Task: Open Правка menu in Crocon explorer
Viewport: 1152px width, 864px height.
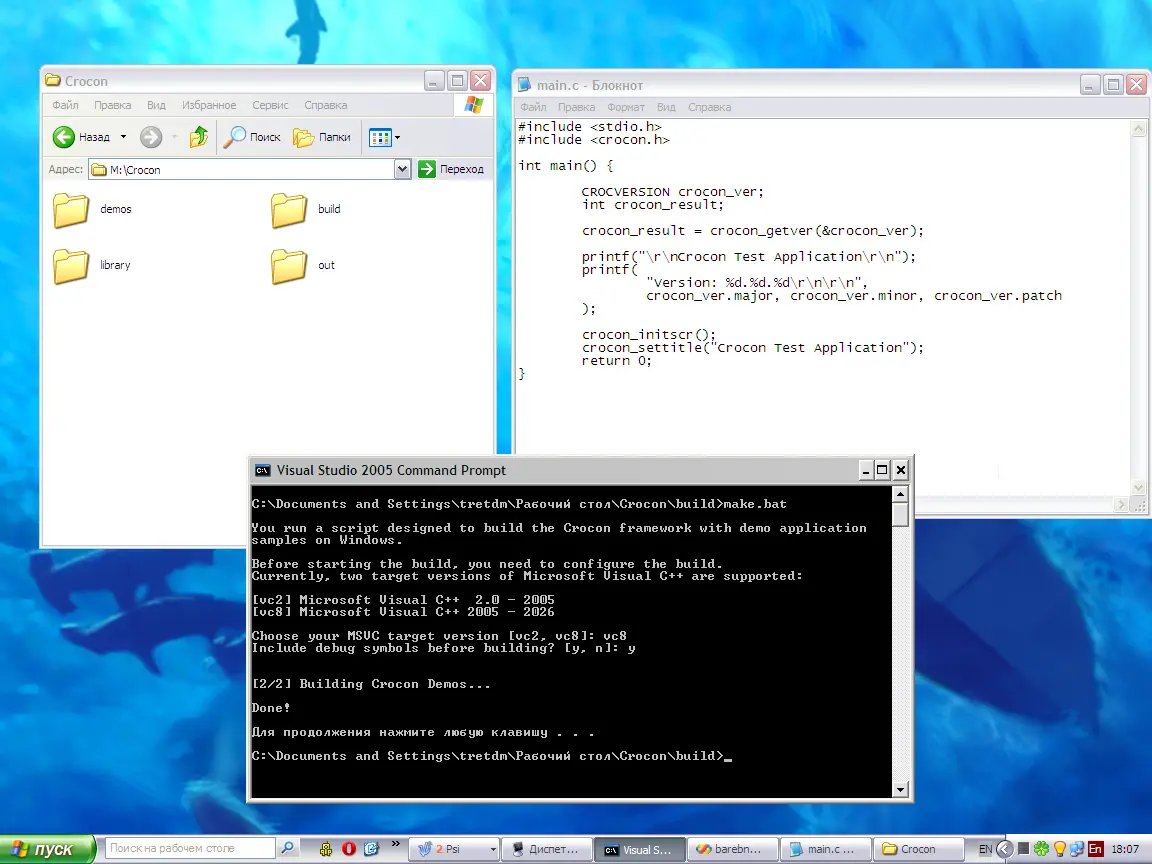Action: (x=112, y=105)
